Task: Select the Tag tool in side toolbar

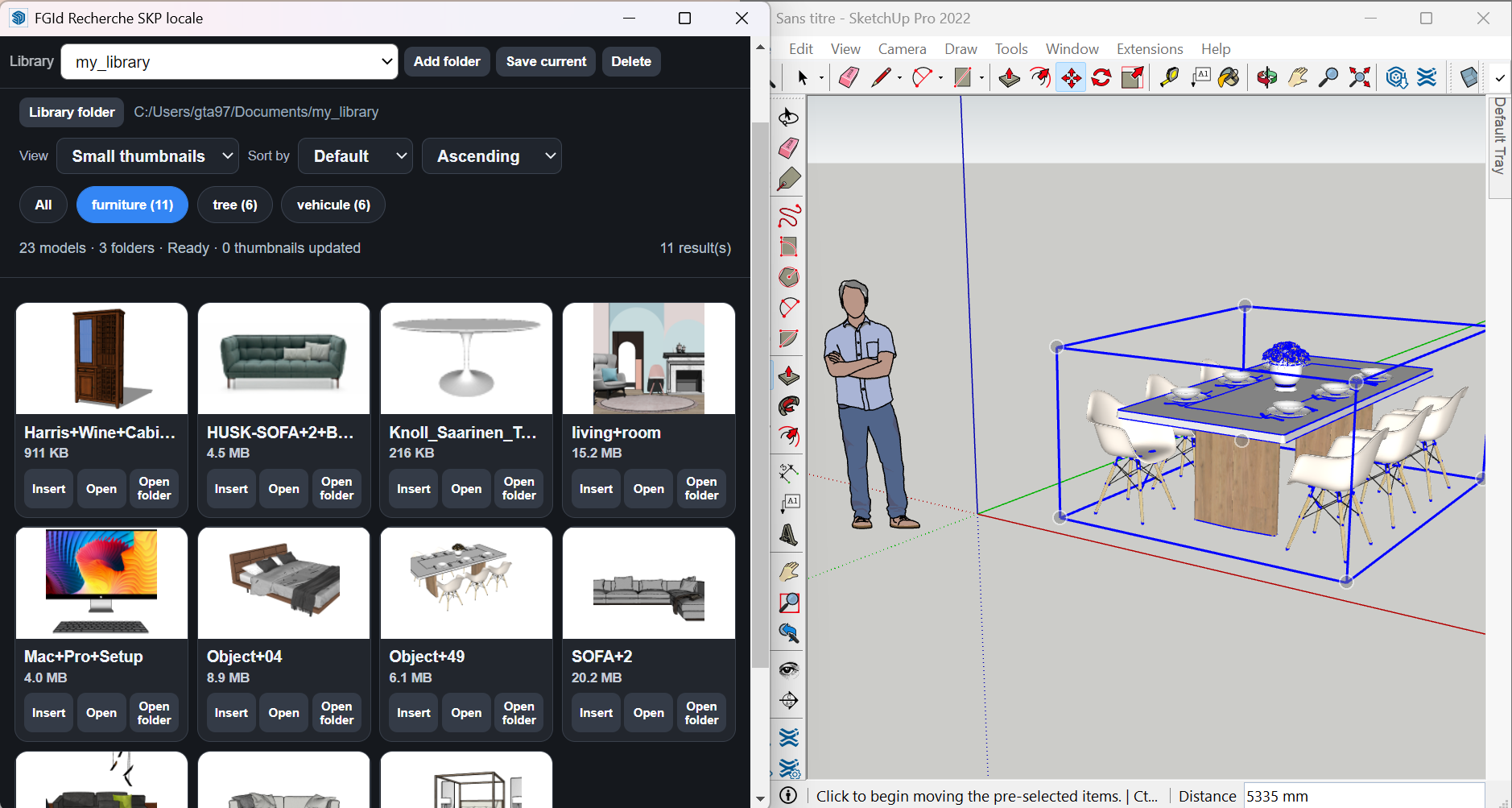Action: [x=789, y=179]
